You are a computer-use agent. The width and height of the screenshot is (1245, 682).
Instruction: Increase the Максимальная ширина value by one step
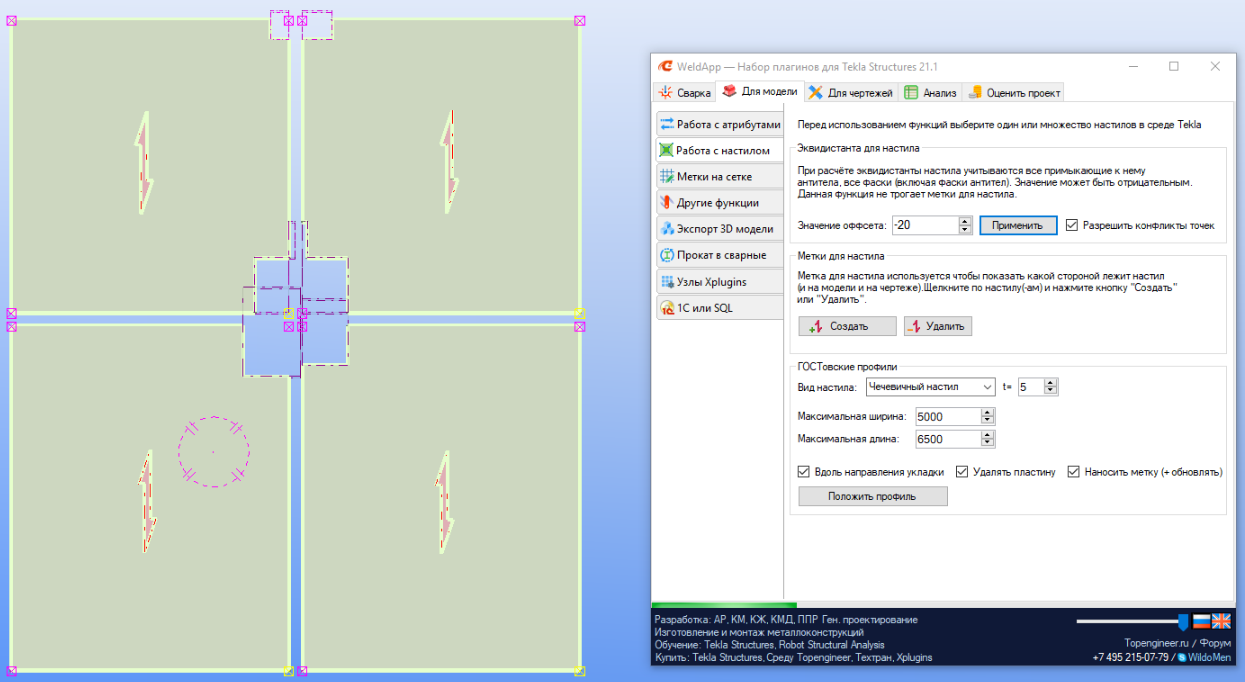pos(988,412)
